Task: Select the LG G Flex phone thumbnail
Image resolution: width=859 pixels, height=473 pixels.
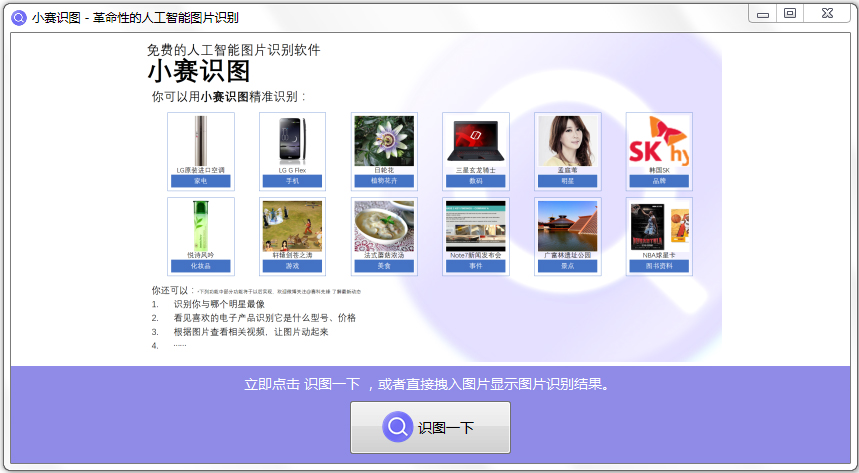Action: 293,141
